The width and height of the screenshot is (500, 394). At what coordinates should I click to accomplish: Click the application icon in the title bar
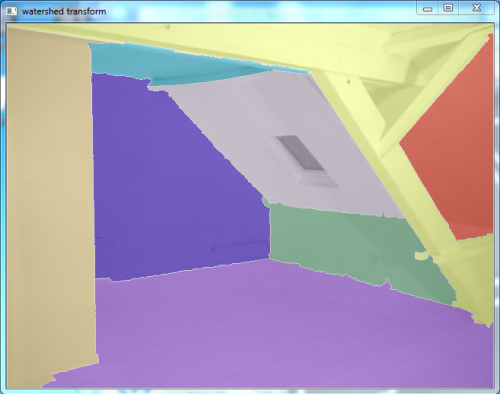pos(11,11)
